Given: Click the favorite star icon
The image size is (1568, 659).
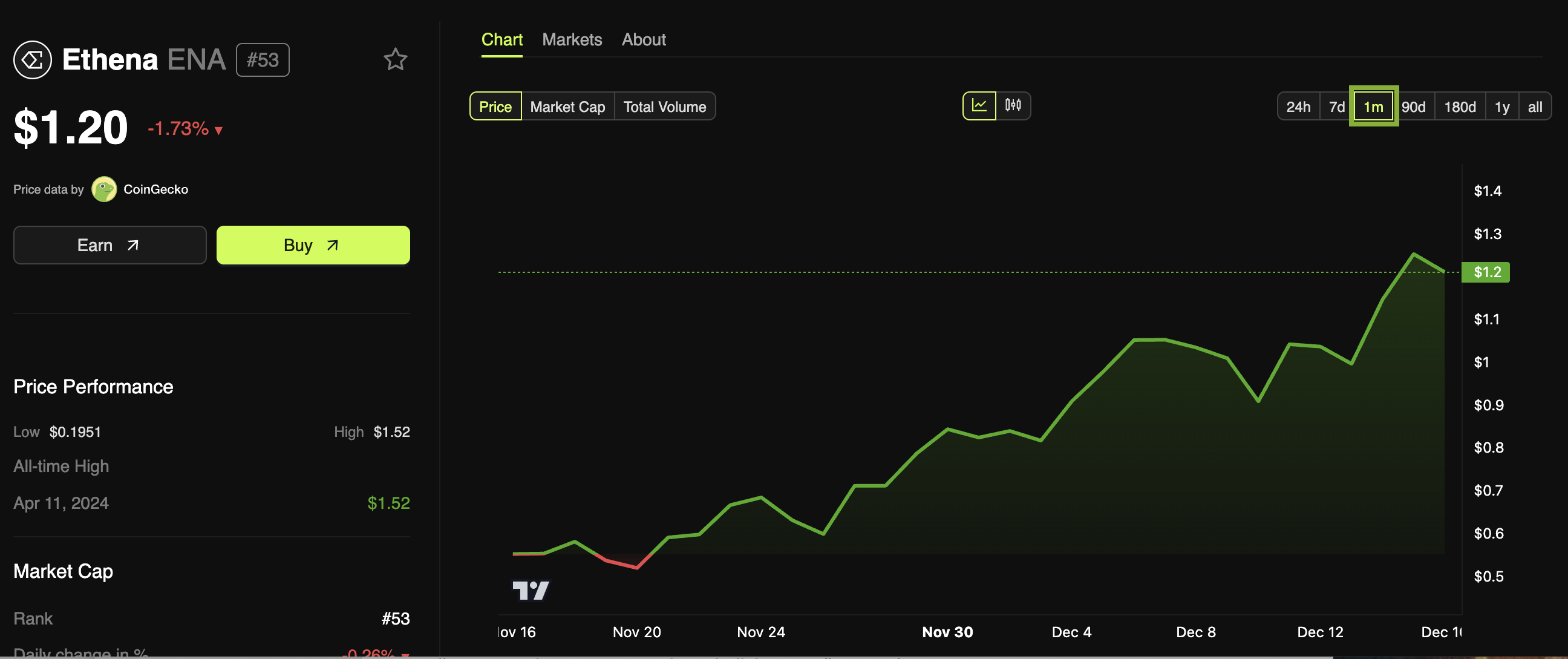Looking at the screenshot, I should coord(395,60).
